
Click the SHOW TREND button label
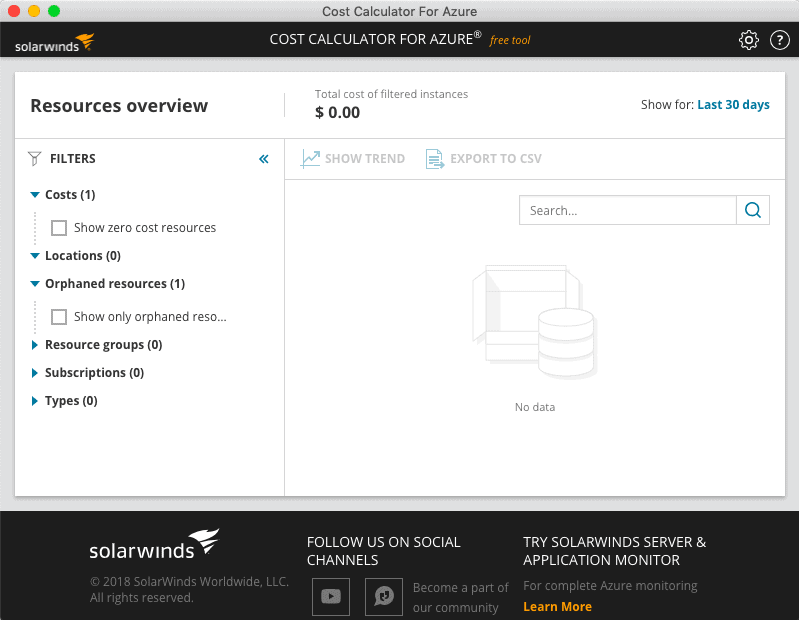tap(365, 159)
